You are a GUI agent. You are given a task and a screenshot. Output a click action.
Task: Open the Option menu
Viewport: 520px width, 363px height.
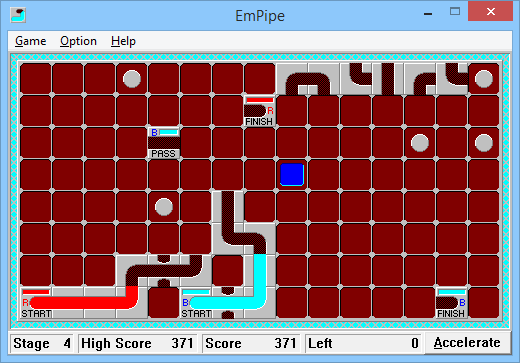(x=78, y=41)
